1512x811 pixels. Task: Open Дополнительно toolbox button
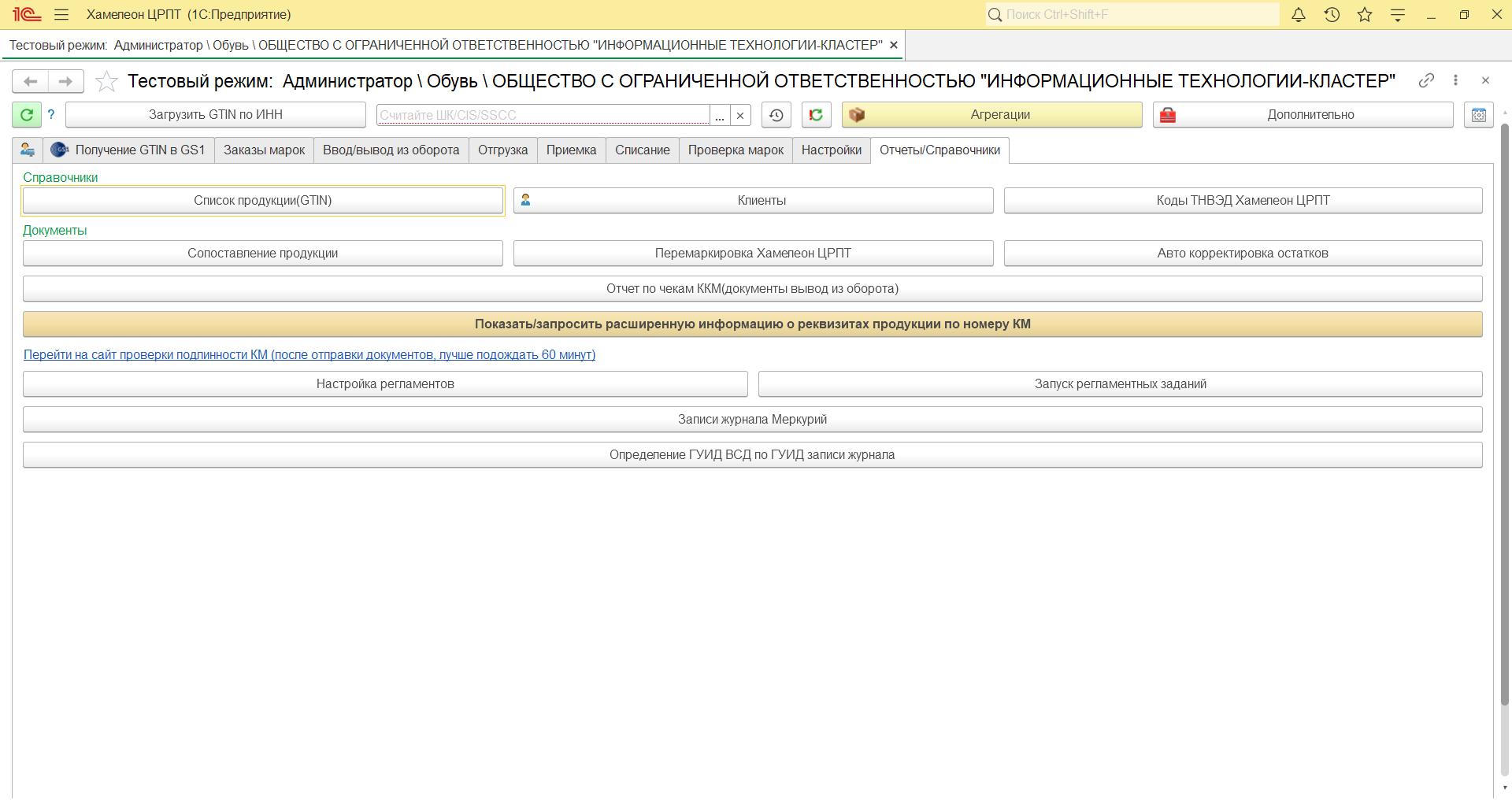(1303, 115)
